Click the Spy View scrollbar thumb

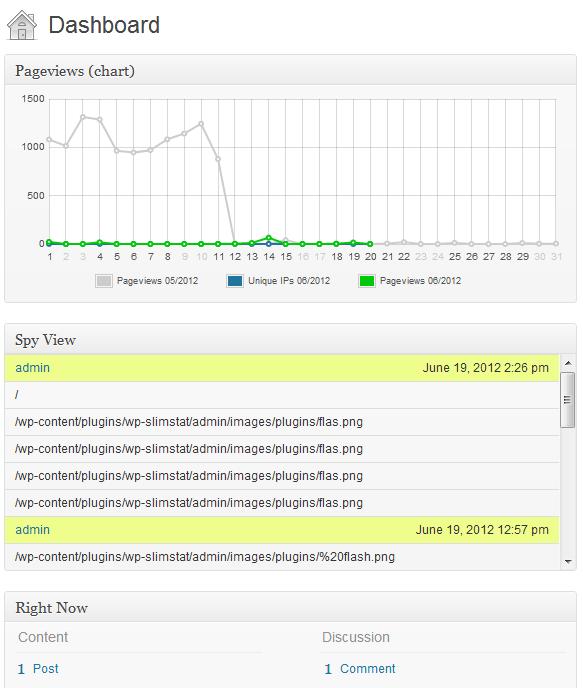(568, 400)
